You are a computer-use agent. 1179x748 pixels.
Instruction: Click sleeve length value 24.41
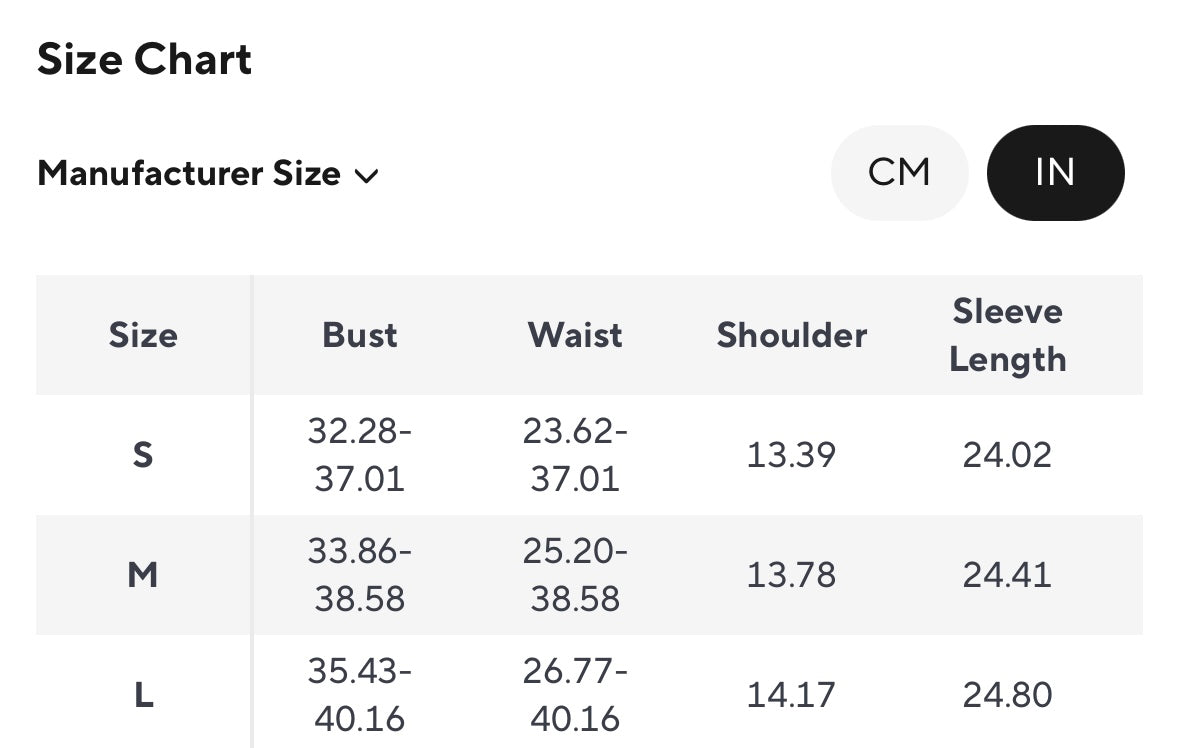tap(1007, 575)
